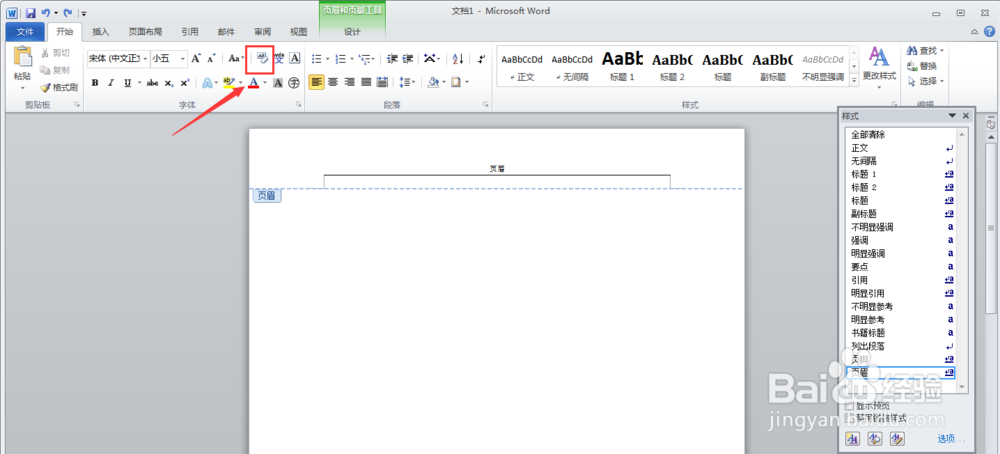
Task: Click the character shading icon (gray A)
Action: tap(278, 82)
